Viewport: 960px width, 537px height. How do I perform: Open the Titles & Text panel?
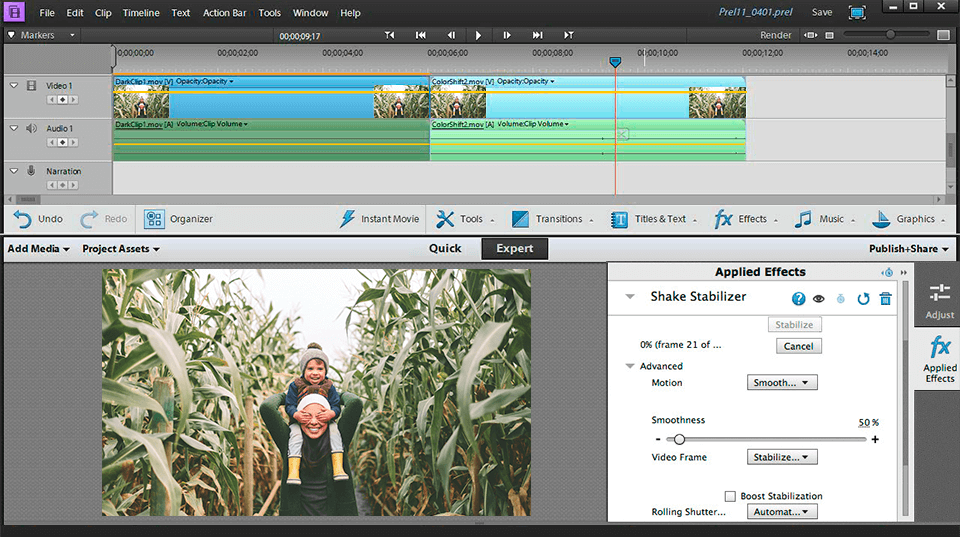(x=654, y=219)
